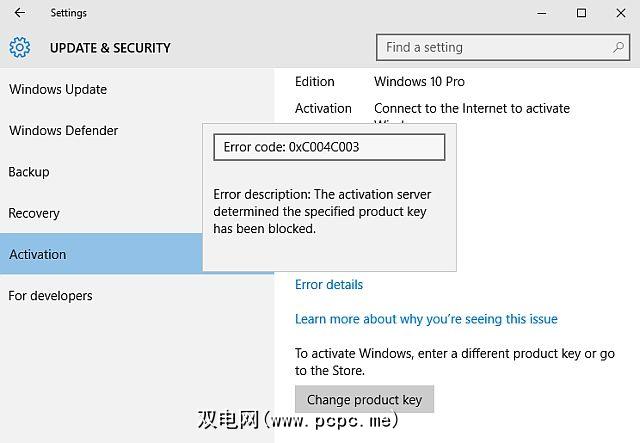Click the Error code 0xC004C003 box

[x=329, y=147]
